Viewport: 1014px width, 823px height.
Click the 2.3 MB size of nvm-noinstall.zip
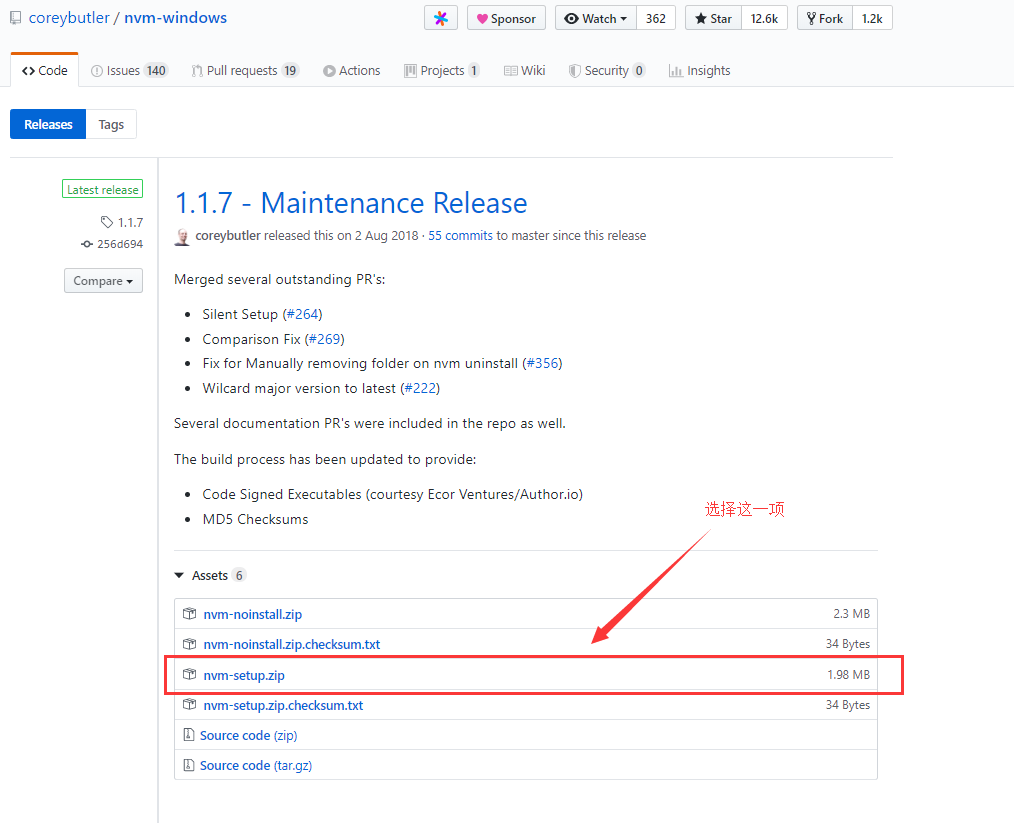pos(851,614)
